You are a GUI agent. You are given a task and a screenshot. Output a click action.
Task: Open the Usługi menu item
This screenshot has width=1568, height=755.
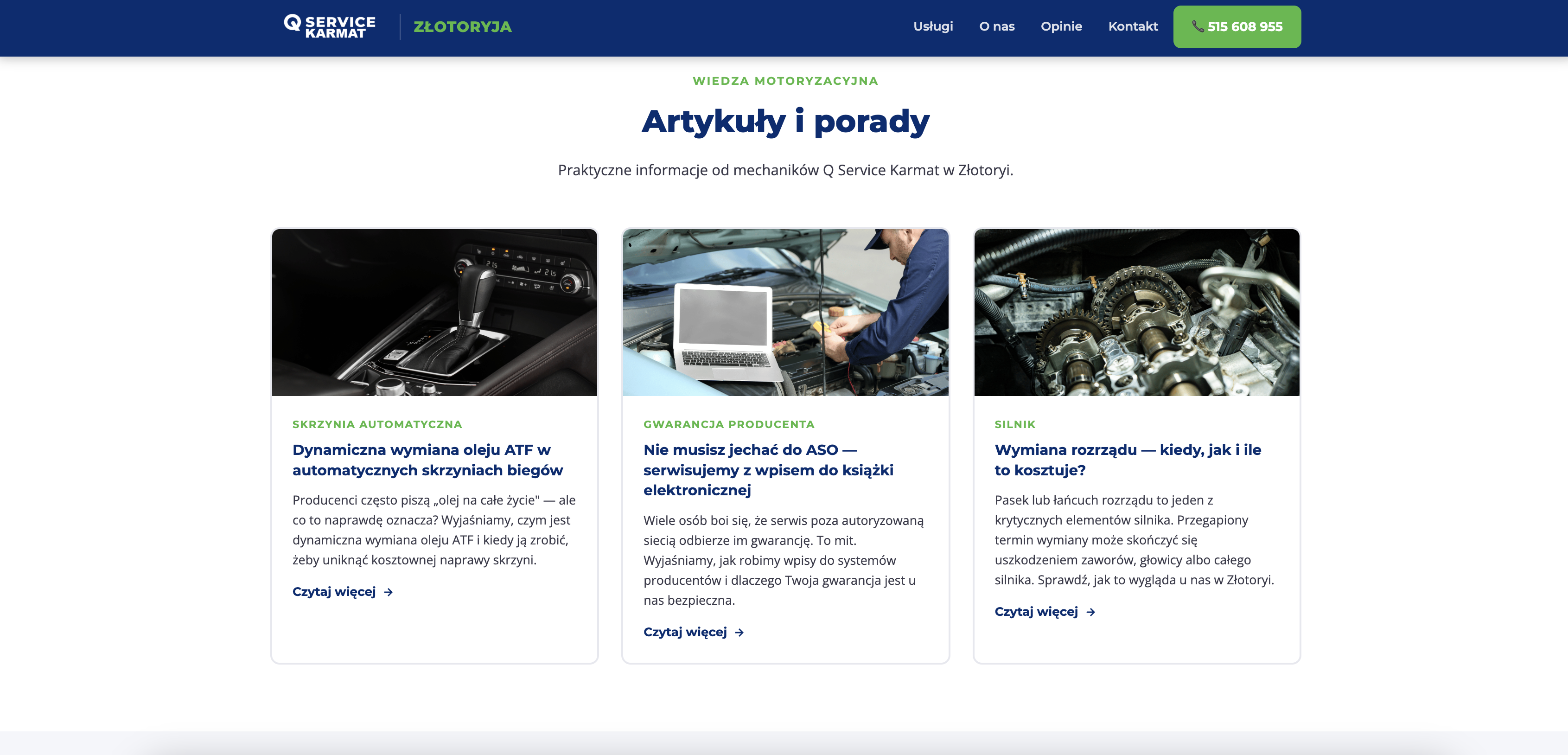932,26
